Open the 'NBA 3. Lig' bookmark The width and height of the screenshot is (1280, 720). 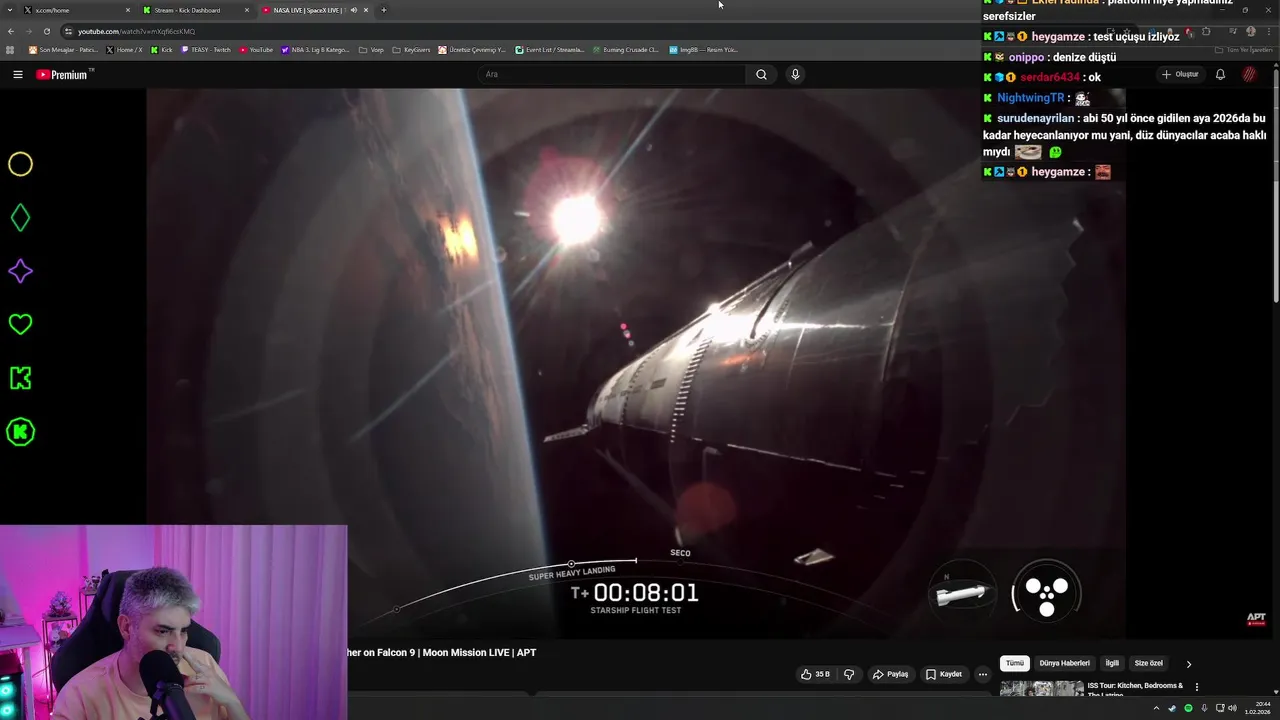coord(316,49)
